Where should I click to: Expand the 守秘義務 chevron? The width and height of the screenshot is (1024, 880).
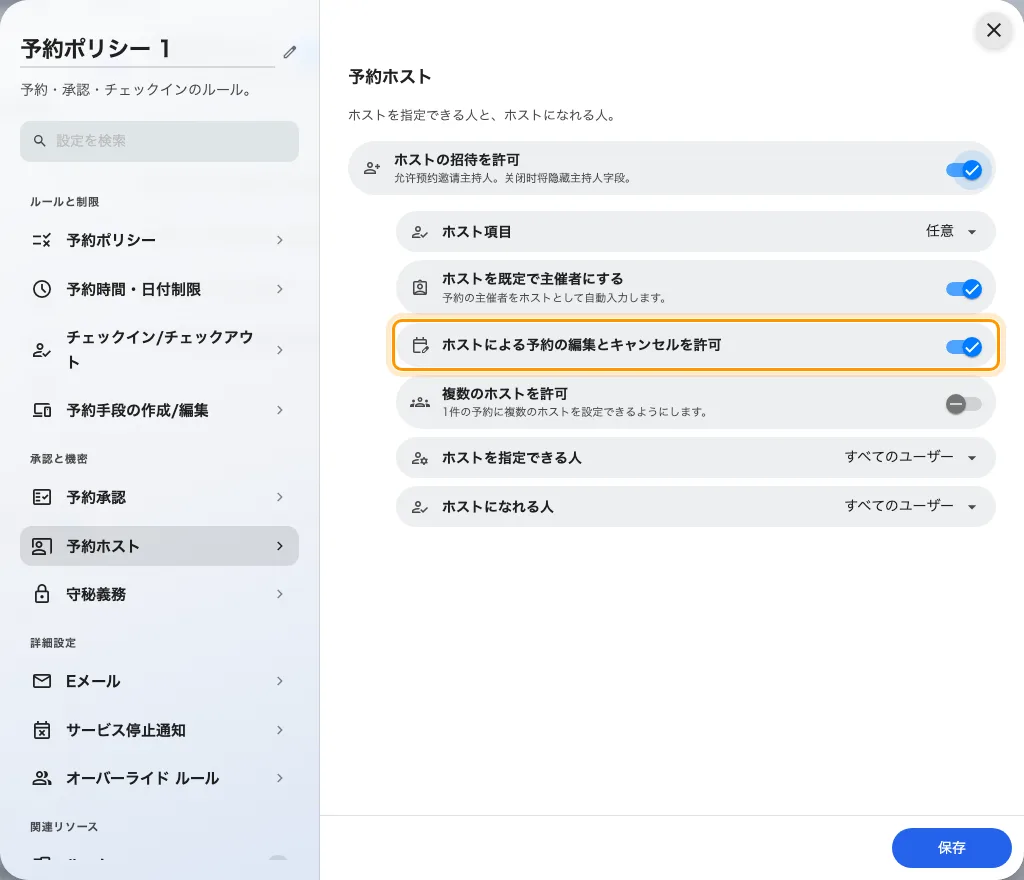coord(280,594)
